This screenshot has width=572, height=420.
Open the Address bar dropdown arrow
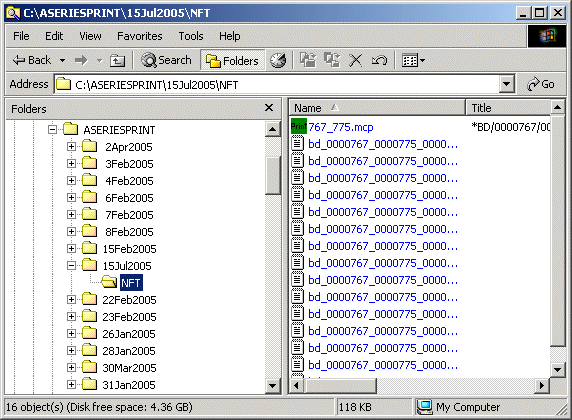pyautogui.click(x=506, y=85)
